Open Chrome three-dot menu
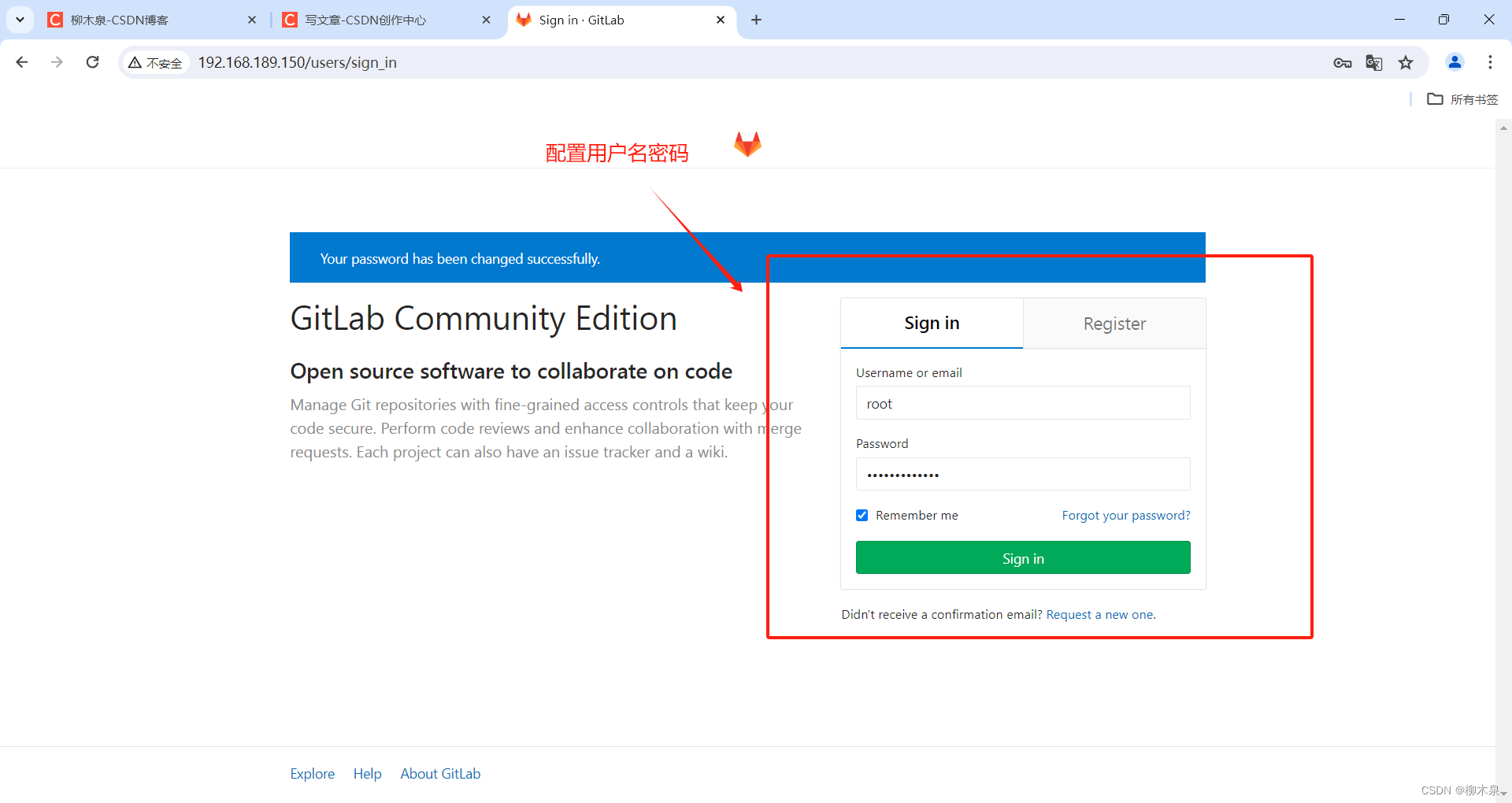The height and width of the screenshot is (803, 1512). 1490,62
